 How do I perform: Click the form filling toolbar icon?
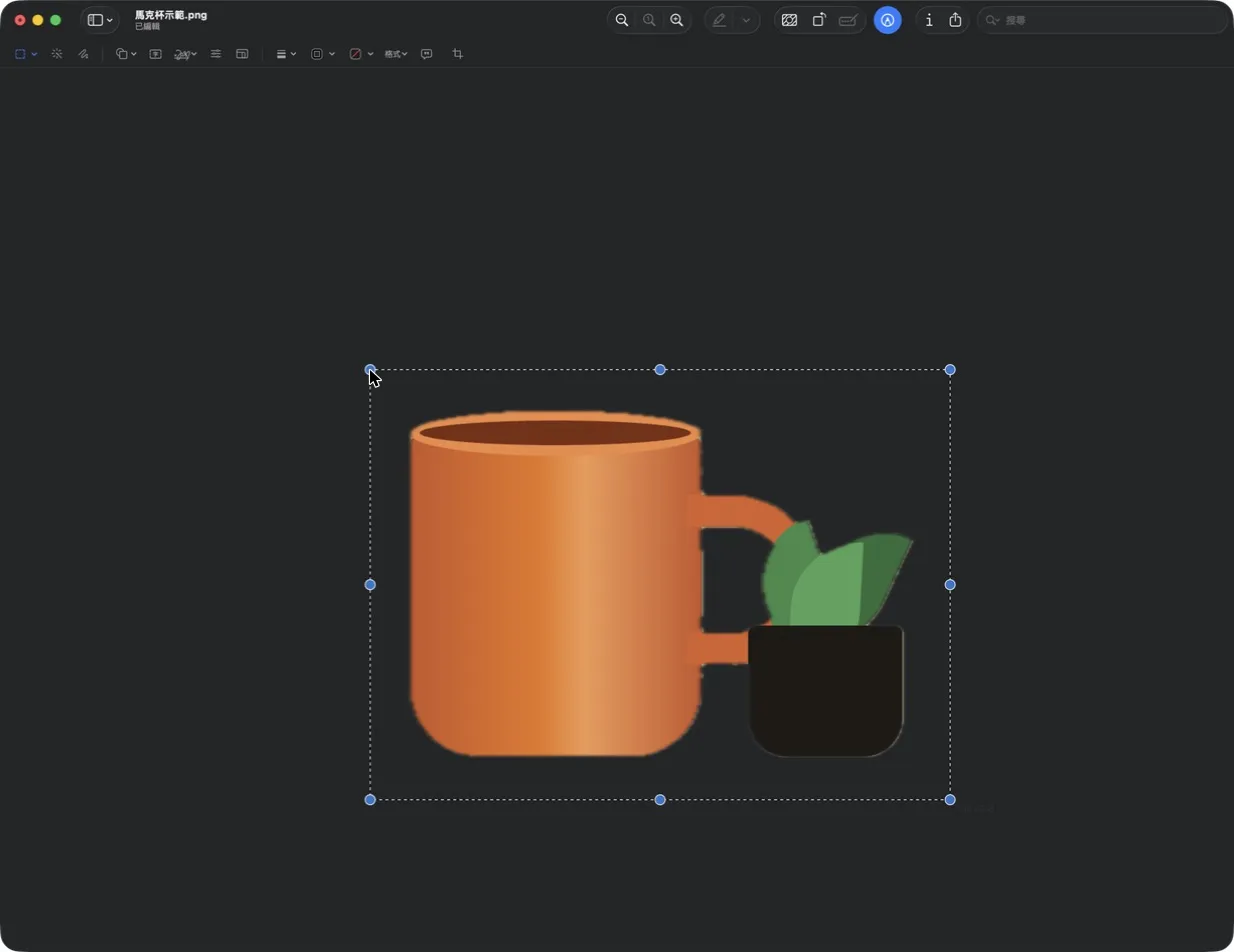pyautogui.click(x=848, y=20)
